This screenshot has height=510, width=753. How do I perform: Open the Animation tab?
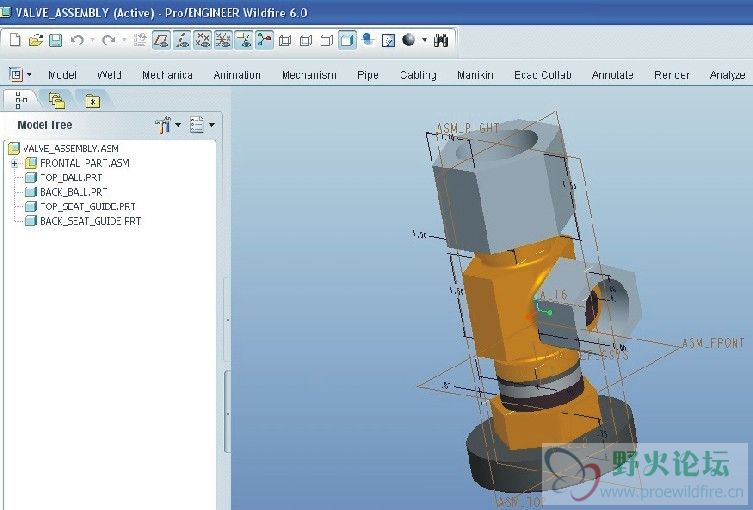coord(237,75)
